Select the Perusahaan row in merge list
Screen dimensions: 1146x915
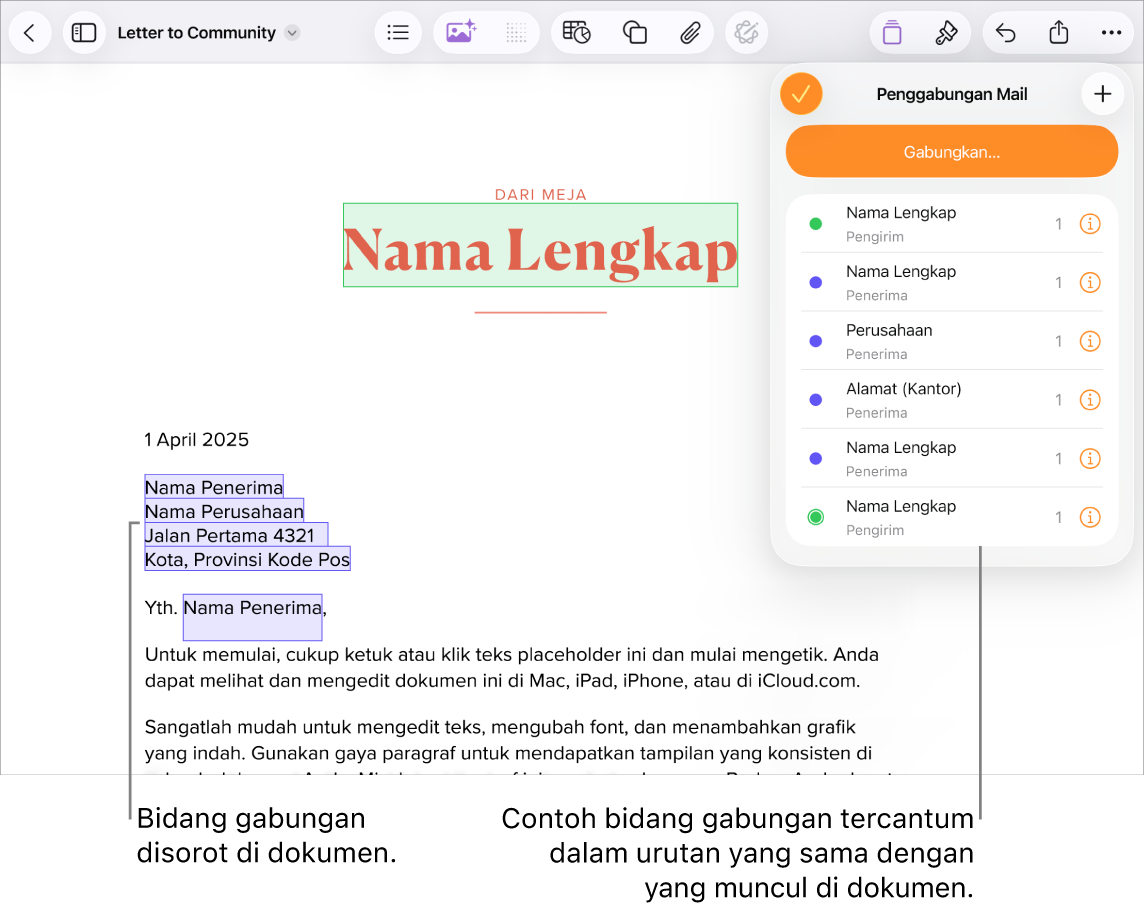click(952, 341)
